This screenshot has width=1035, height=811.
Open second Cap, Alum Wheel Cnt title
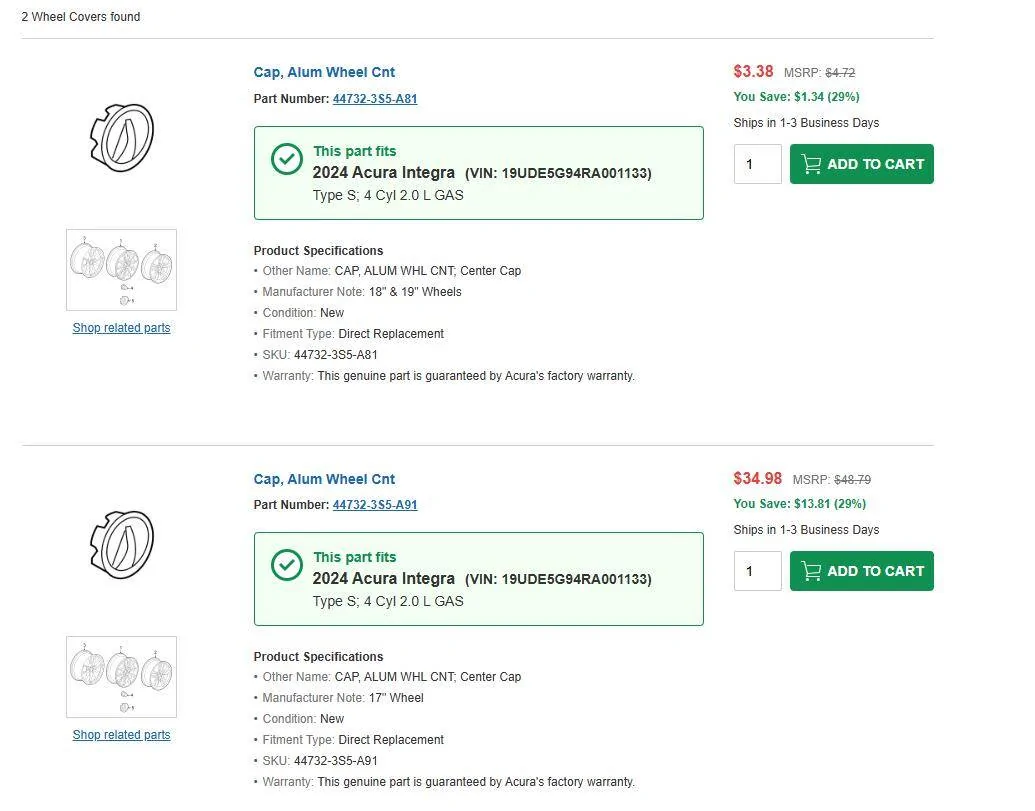point(324,479)
